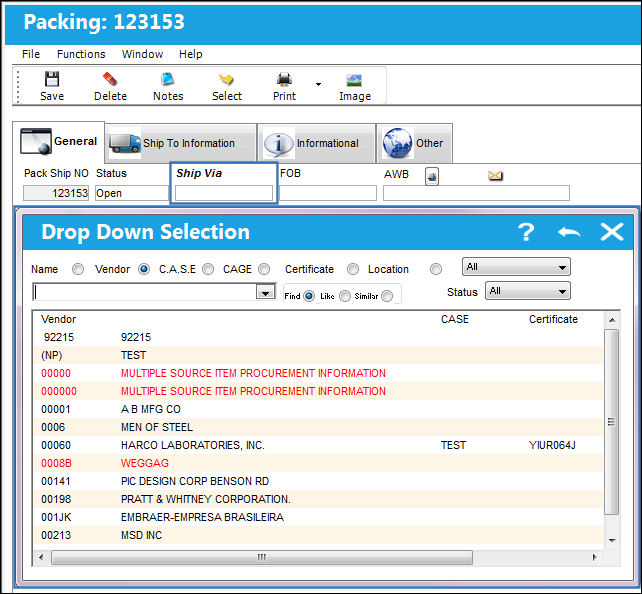Select the HARCO LABORATORIES, INC. row

(x=317, y=445)
